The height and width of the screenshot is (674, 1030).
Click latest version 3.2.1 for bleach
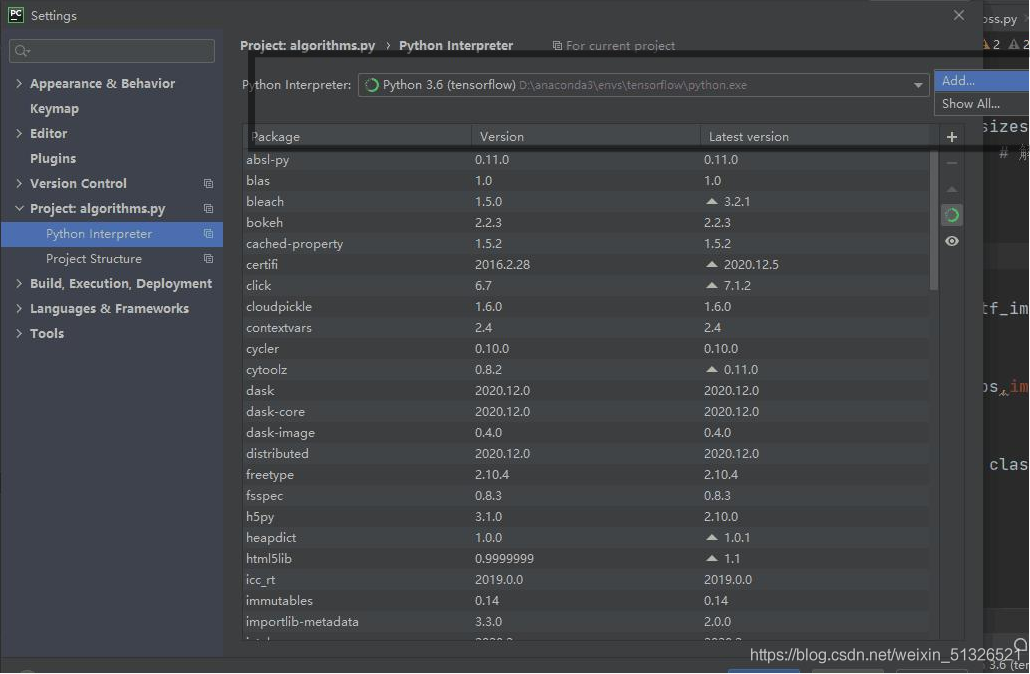coord(736,202)
